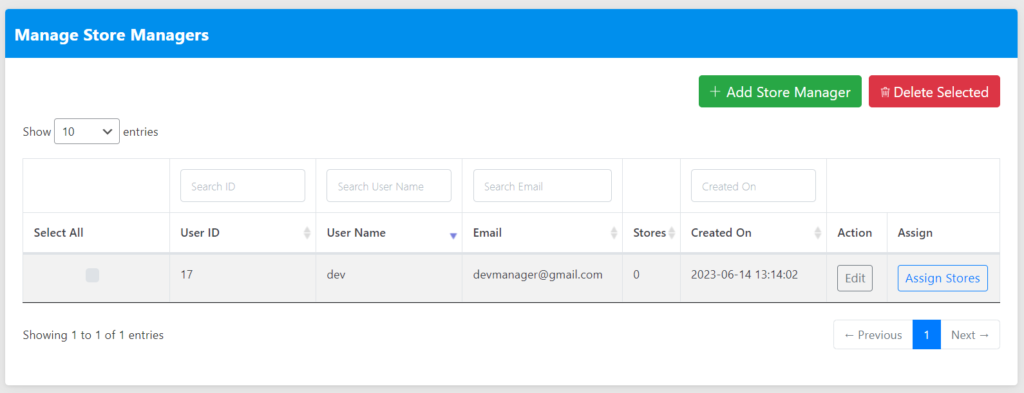
Task: Click the Add Store Manager button
Action: pos(780,91)
